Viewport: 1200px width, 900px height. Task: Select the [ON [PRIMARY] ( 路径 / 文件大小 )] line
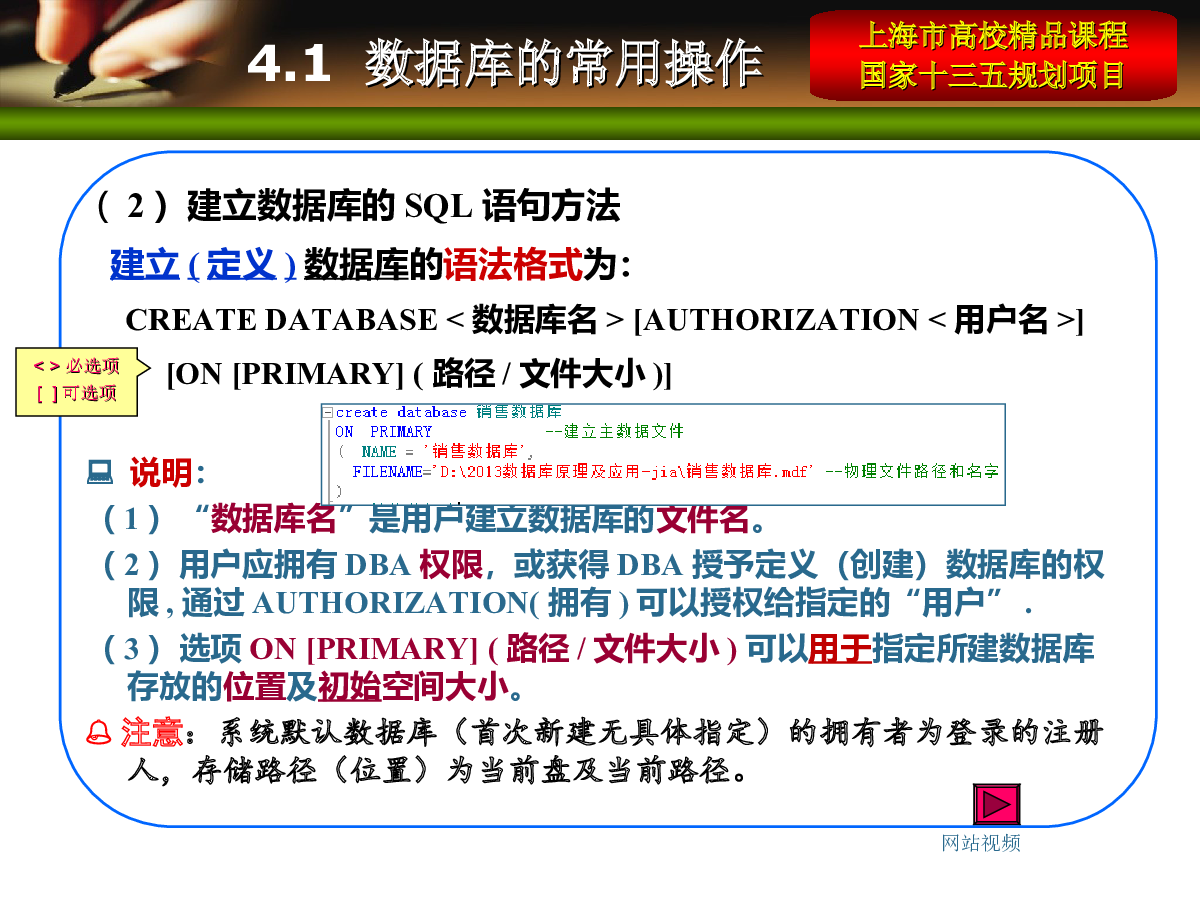click(419, 374)
